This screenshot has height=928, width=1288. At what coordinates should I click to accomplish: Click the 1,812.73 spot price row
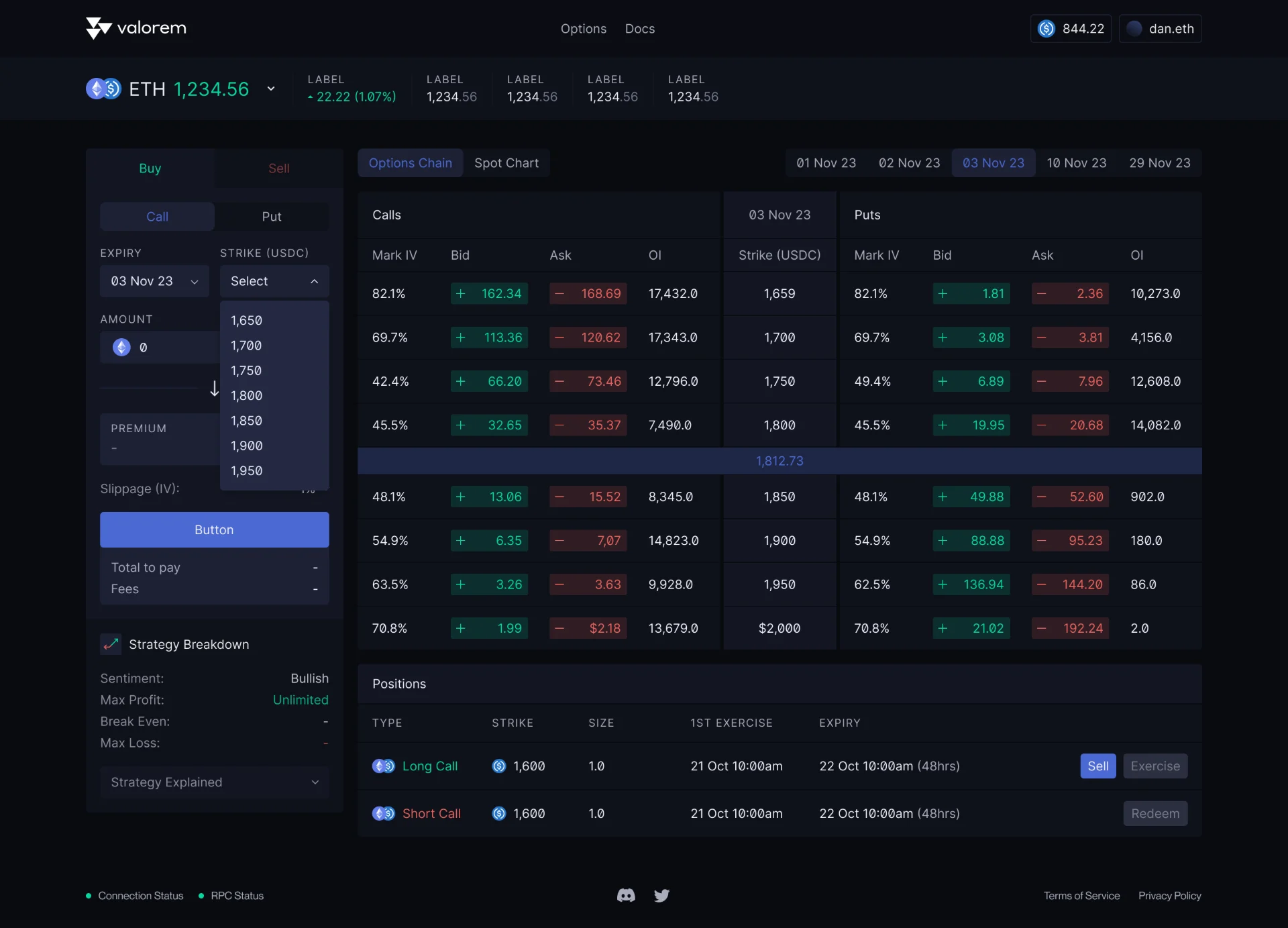(x=780, y=461)
